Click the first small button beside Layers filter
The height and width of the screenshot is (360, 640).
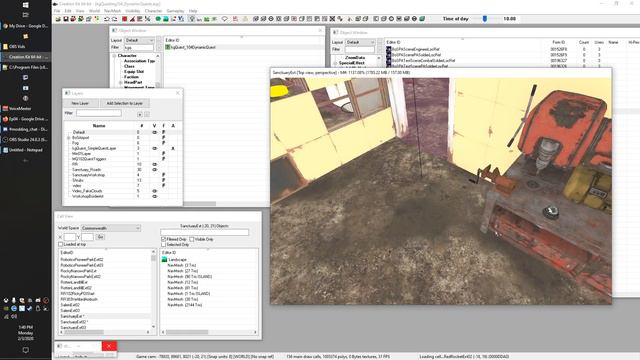click(140, 114)
